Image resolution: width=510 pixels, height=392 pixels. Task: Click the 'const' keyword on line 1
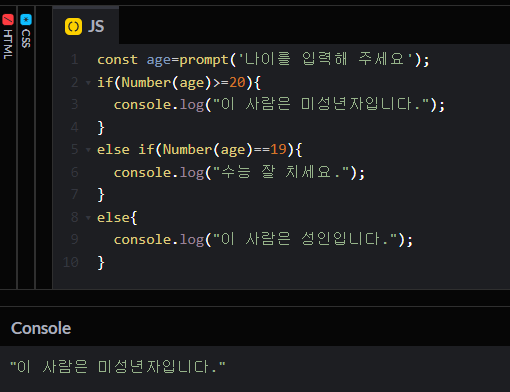(x=117, y=60)
